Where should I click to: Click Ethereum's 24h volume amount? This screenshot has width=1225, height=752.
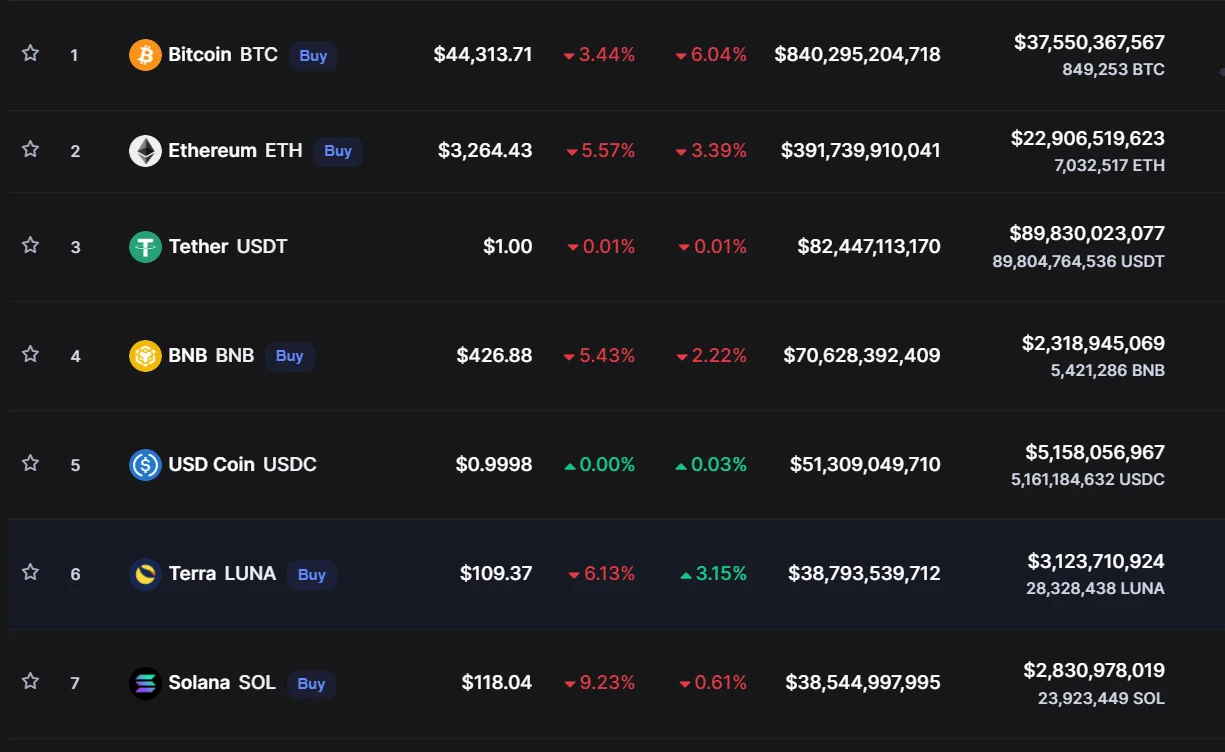tap(1087, 139)
